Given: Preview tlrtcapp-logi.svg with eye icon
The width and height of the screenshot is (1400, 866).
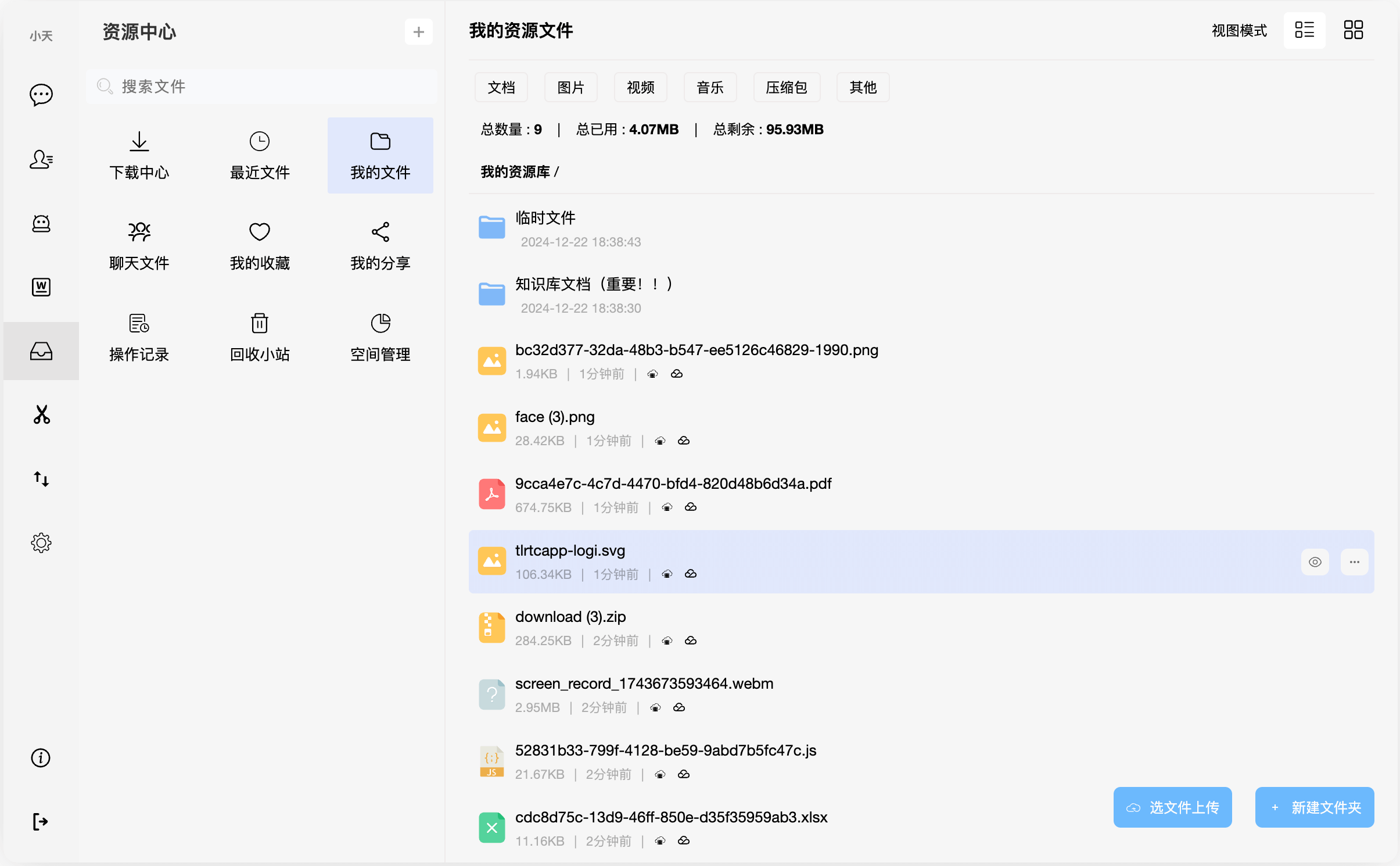Looking at the screenshot, I should point(1315,562).
